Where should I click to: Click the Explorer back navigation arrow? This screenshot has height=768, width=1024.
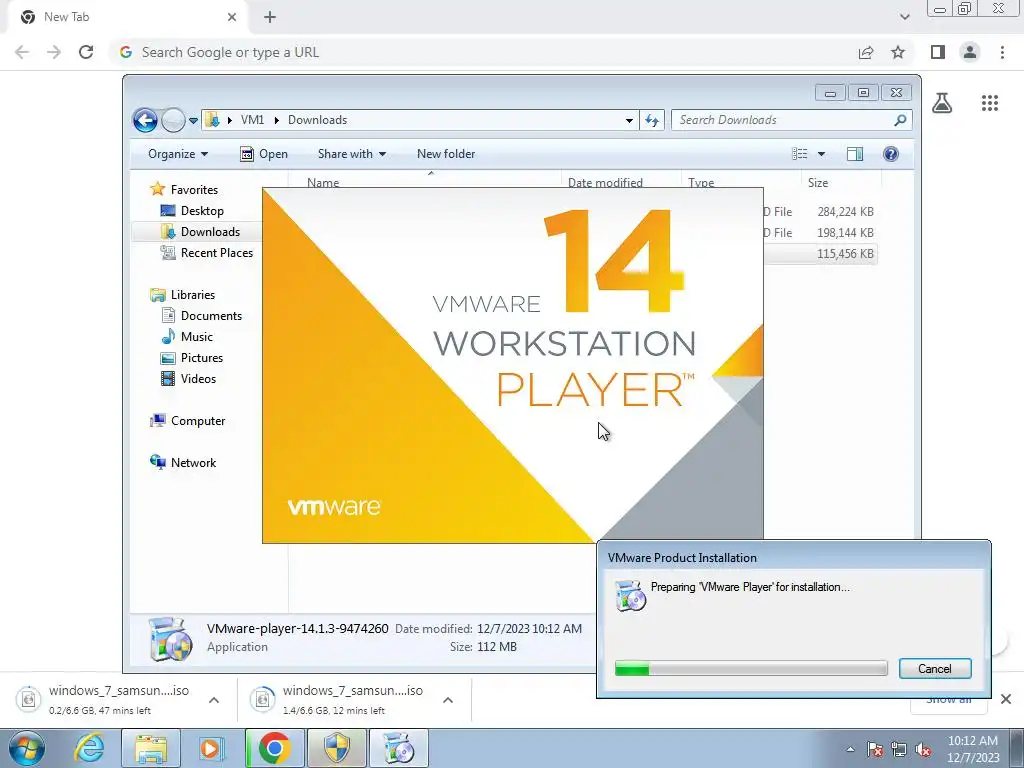click(145, 120)
